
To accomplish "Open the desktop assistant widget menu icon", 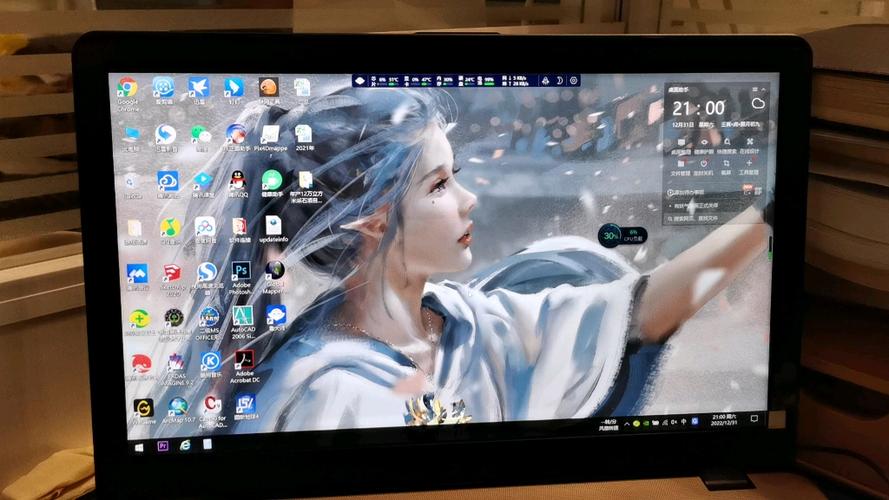I will click(x=755, y=89).
